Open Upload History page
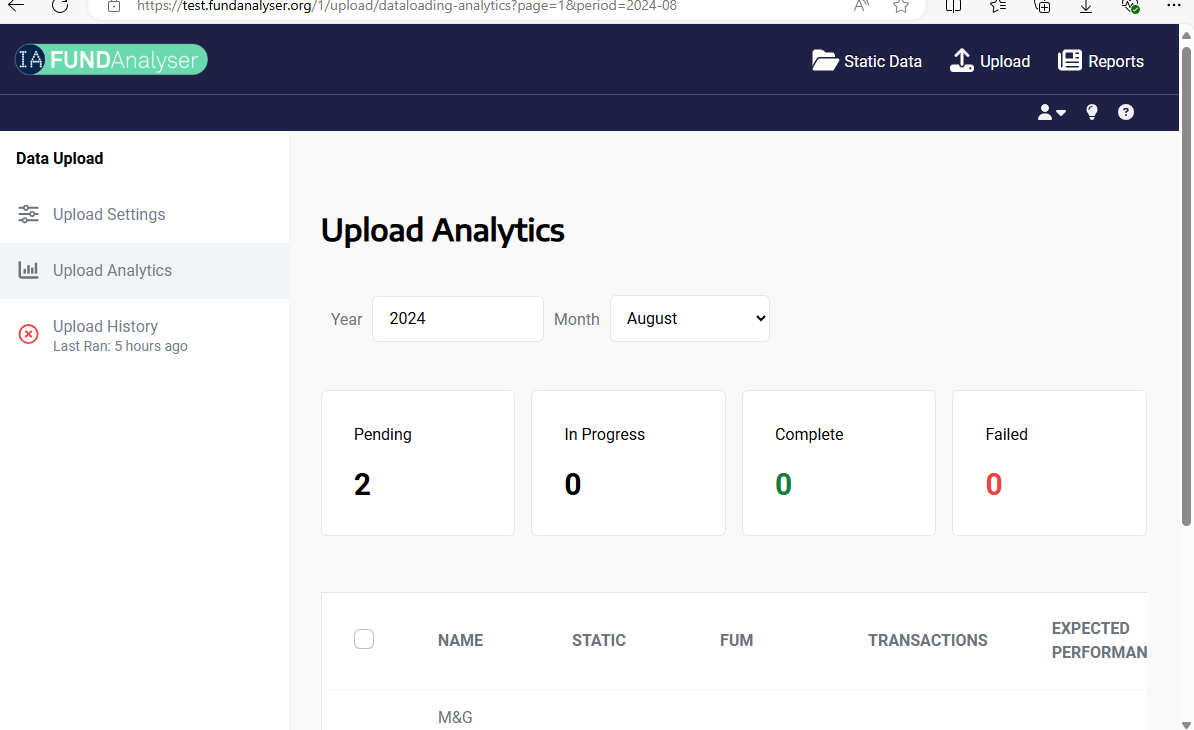Screen dimensions: 1194x730 tap(105, 326)
